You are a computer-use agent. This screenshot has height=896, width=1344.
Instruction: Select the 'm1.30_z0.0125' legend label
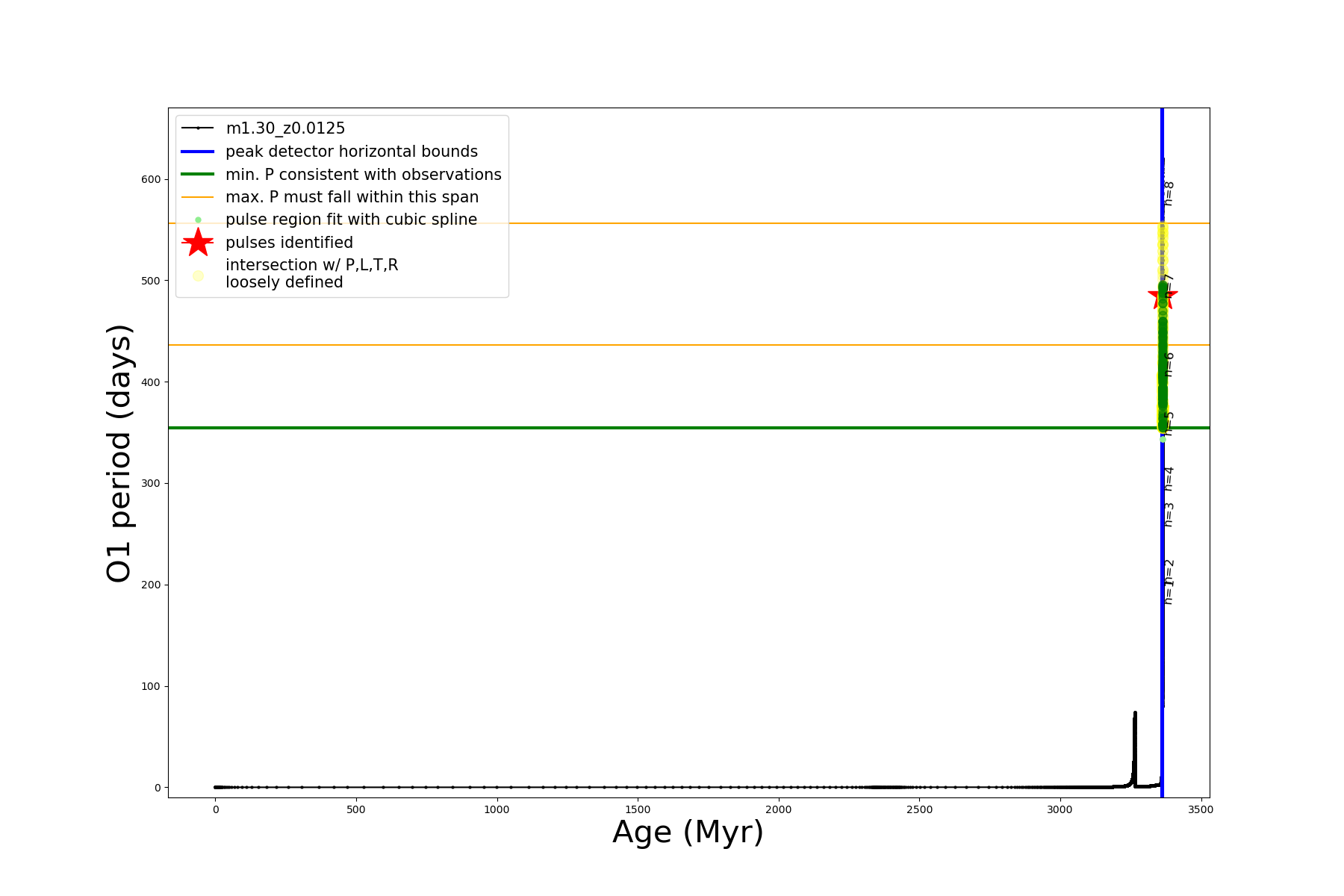[285, 128]
